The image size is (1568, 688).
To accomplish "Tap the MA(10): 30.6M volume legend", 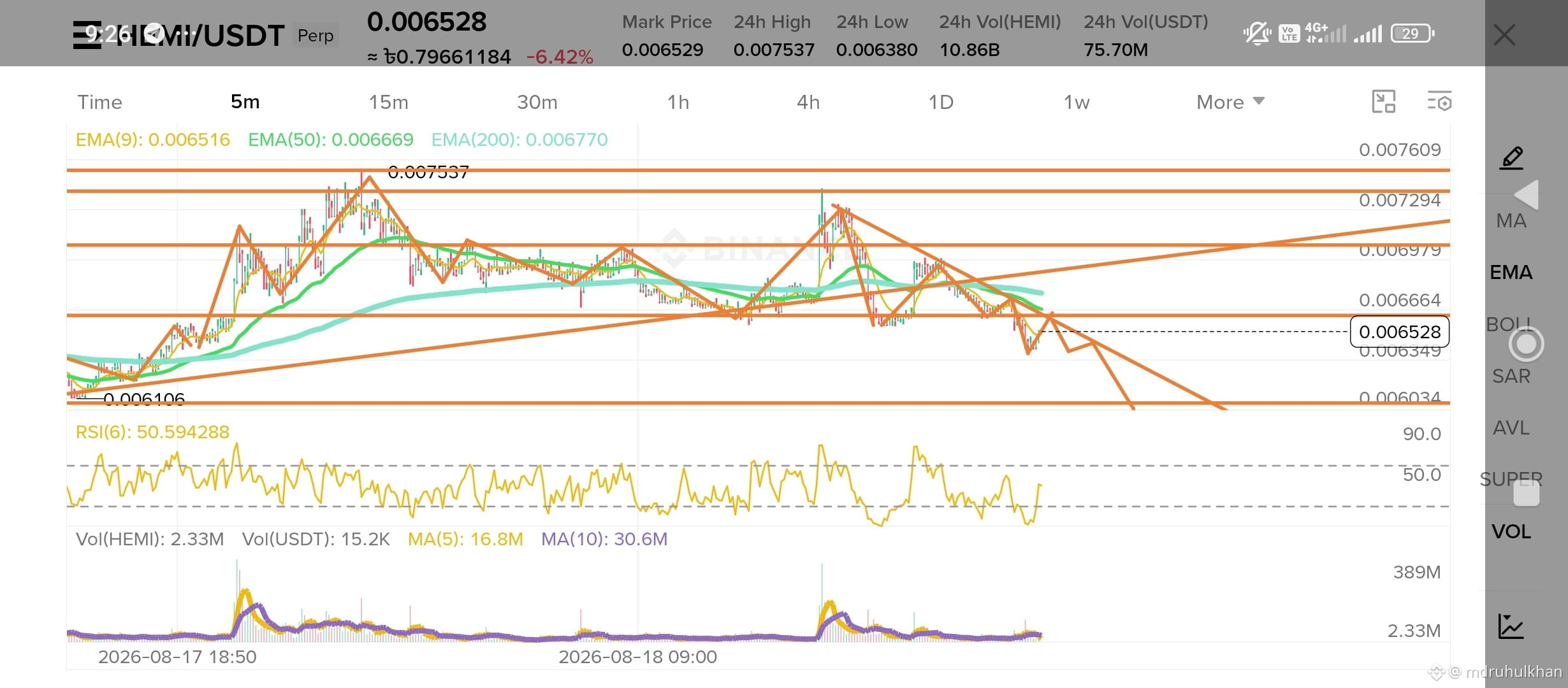I will click(604, 539).
